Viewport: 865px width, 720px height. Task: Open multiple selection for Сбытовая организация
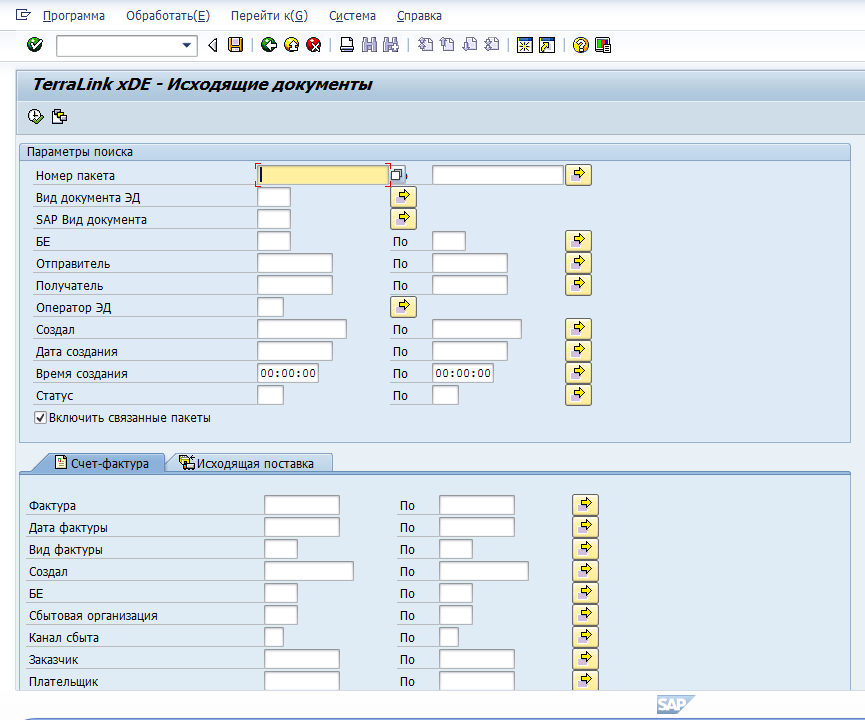click(585, 615)
